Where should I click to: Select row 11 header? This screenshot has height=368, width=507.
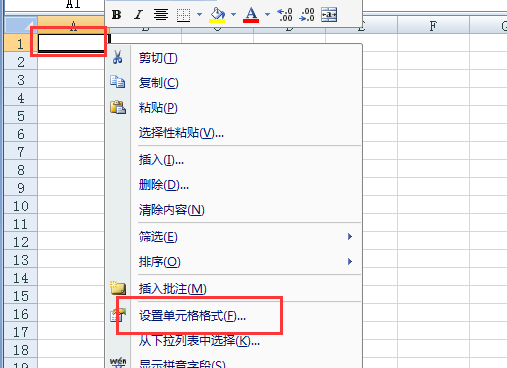click(x=21, y=224)
